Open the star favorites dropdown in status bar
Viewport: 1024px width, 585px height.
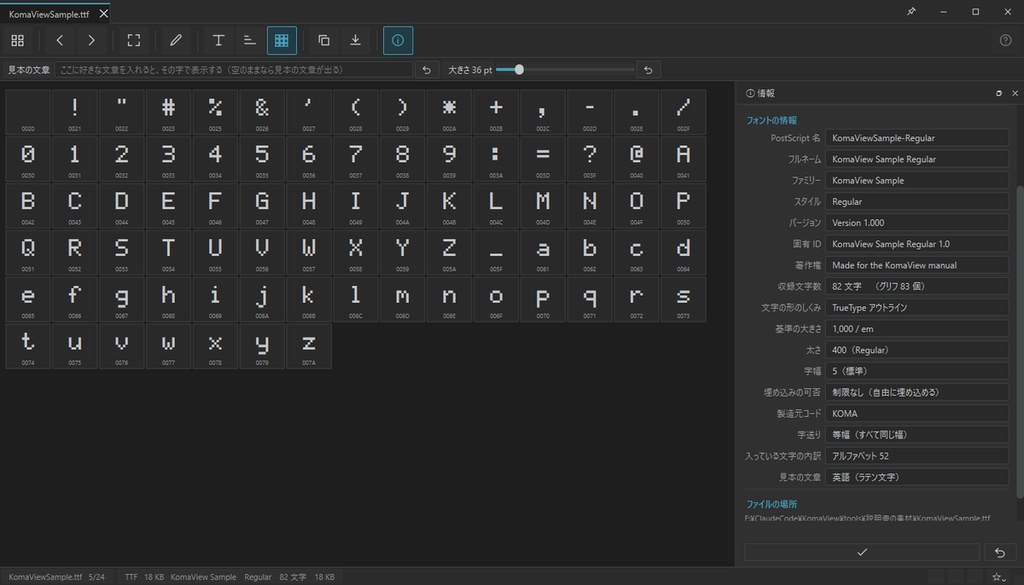(x=999, y=577)
